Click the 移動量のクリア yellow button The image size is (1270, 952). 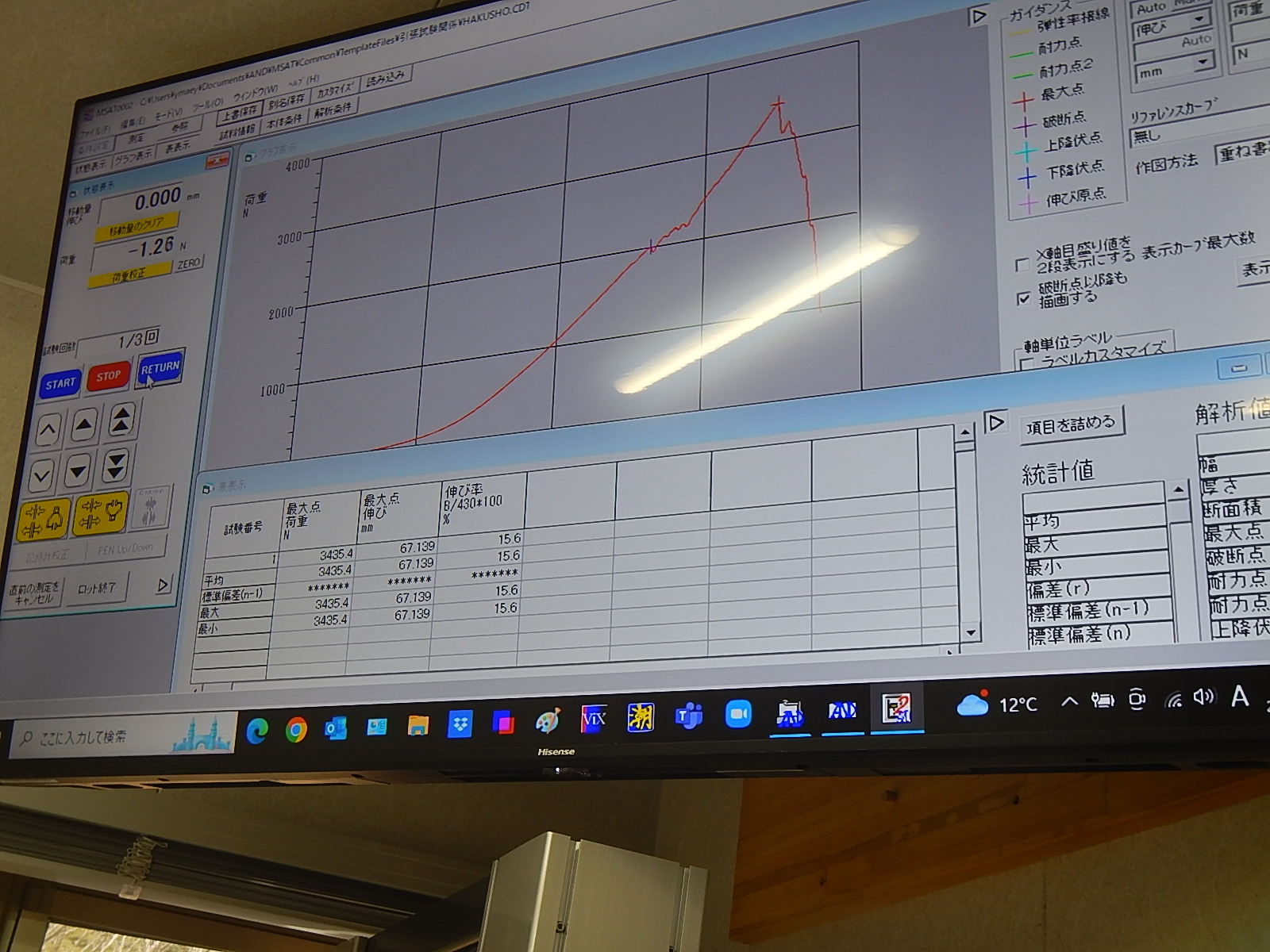point(137,225)
